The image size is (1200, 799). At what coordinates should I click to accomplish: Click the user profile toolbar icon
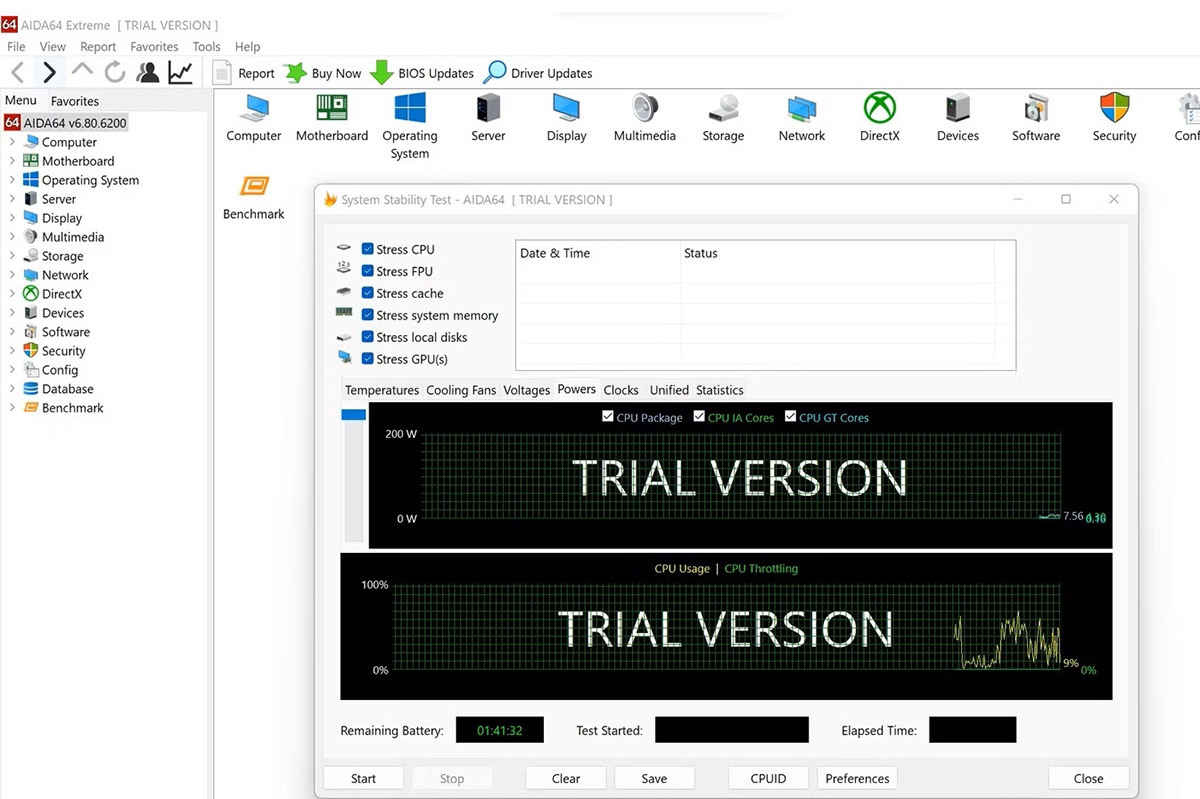tap(148, 72)
